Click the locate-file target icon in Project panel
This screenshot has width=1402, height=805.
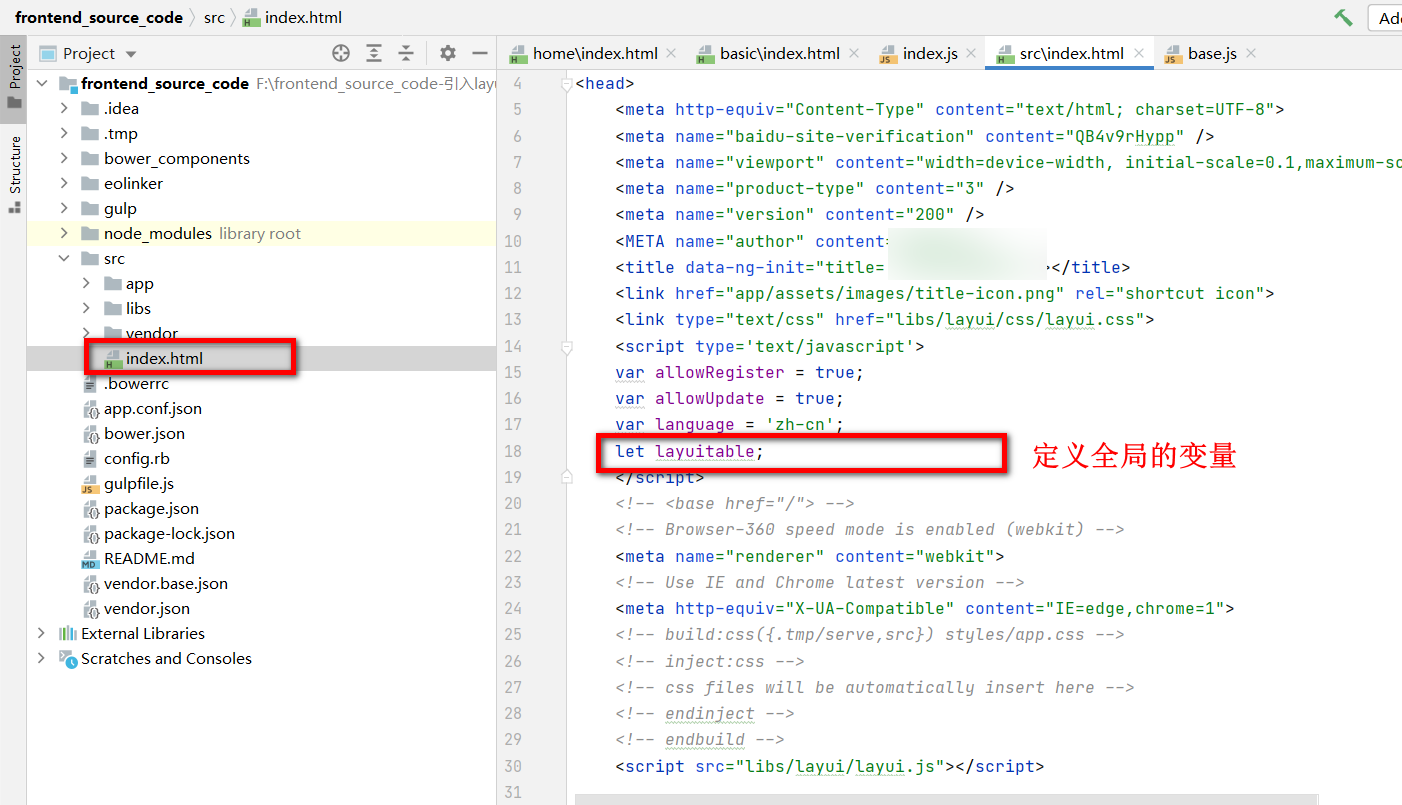tap(341, 53)
